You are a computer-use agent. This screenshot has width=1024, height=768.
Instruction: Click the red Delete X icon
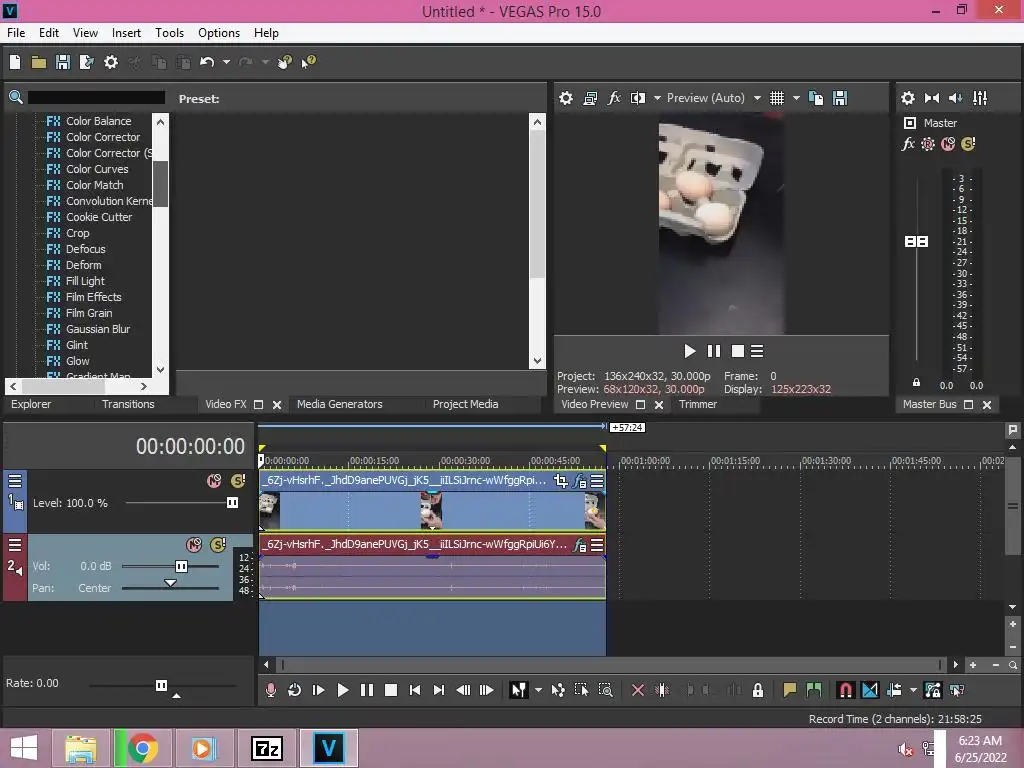click(638, 690)
